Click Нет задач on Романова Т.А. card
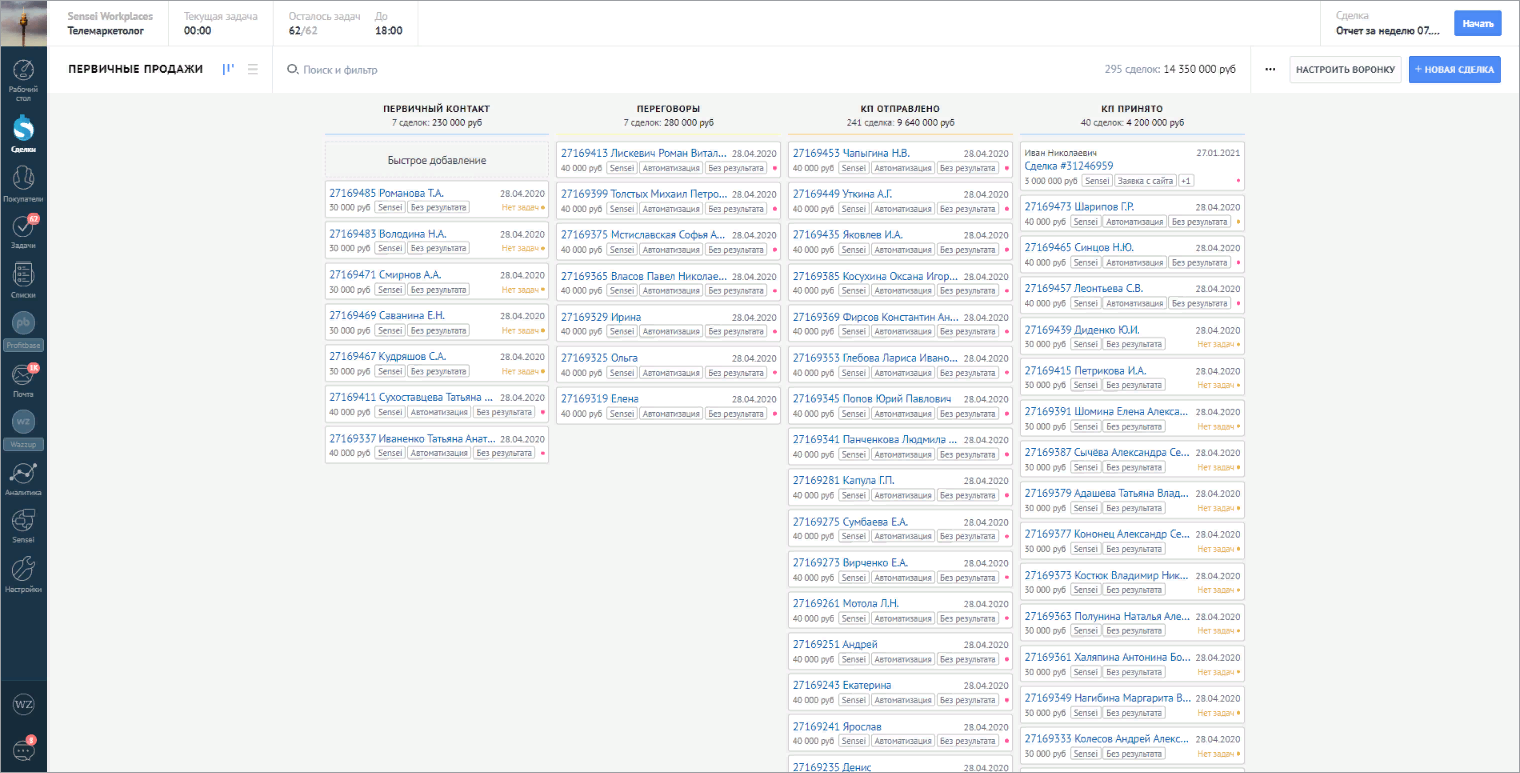The height and width of the screenshot is (773, 1520). point(522,208)
